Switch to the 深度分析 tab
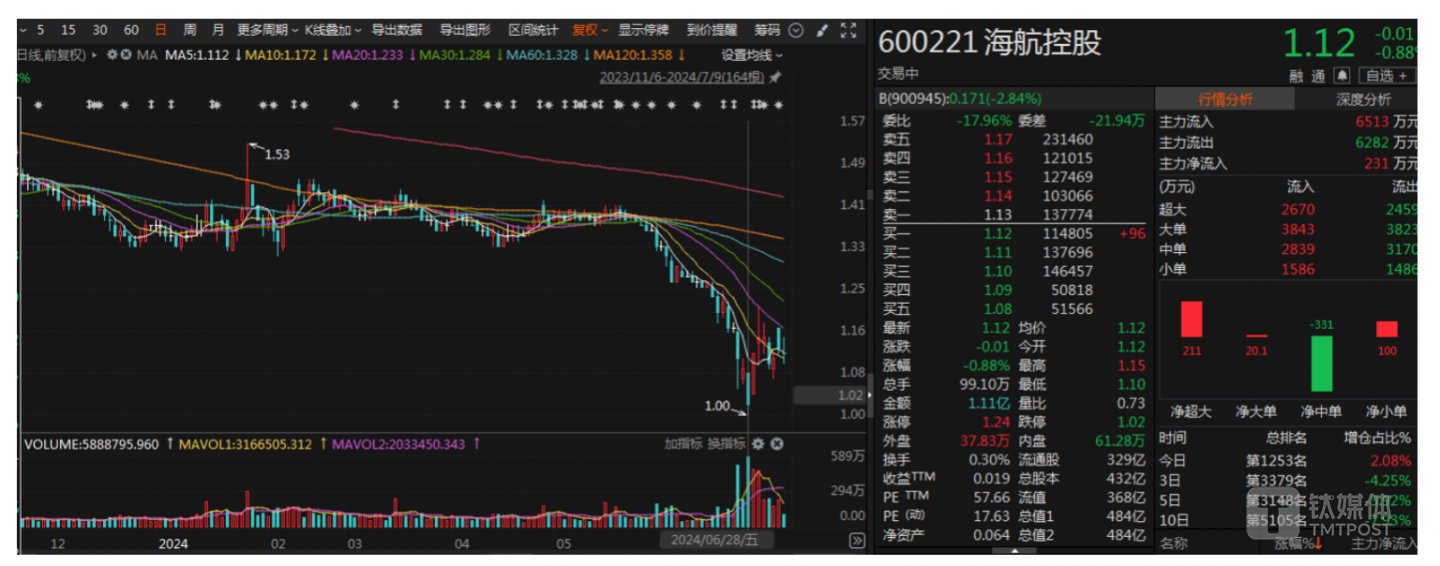The height and width of the screenshot is (566, 1440). point(1363,99)
